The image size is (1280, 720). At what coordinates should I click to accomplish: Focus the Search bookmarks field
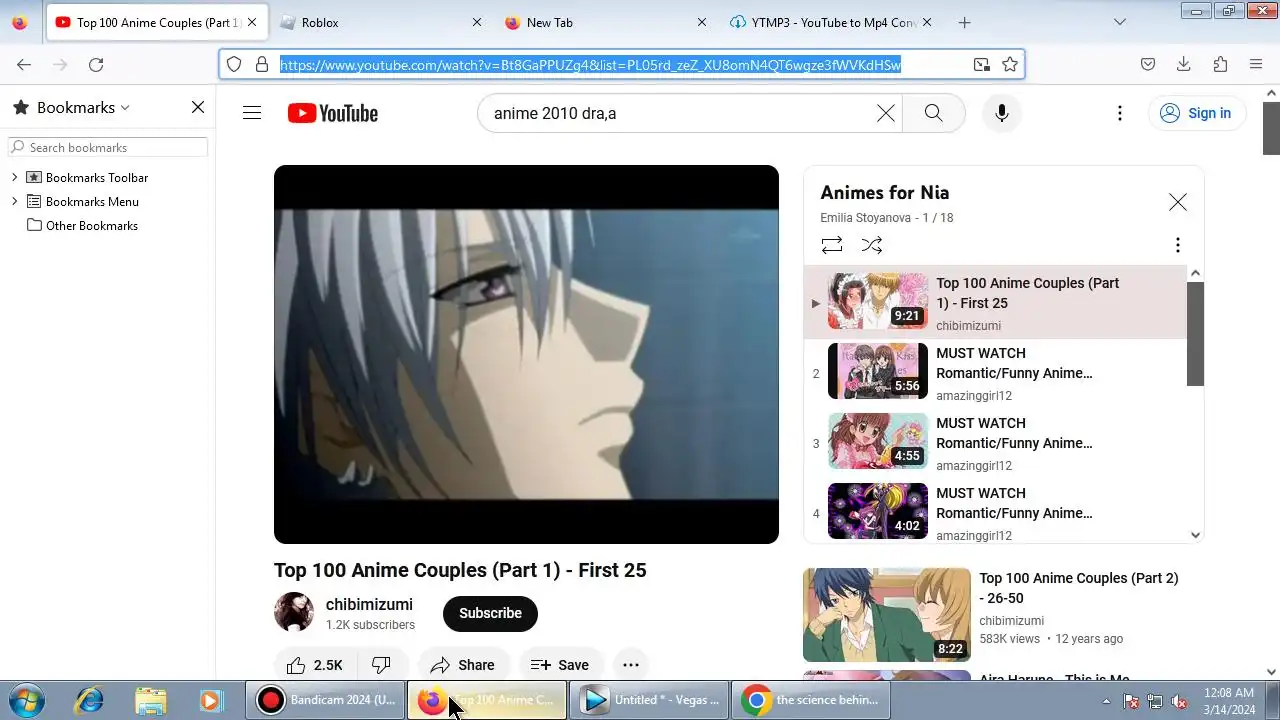pyautogui.click(x=108, y=147)
